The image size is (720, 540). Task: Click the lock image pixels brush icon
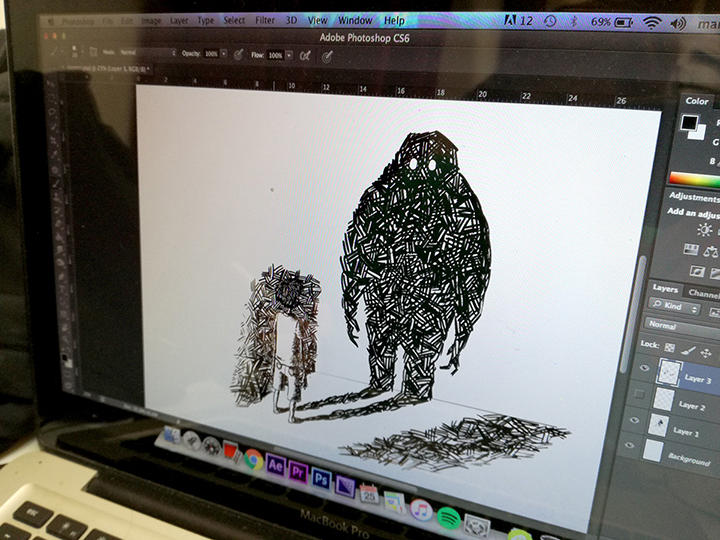tap(687, 350)
